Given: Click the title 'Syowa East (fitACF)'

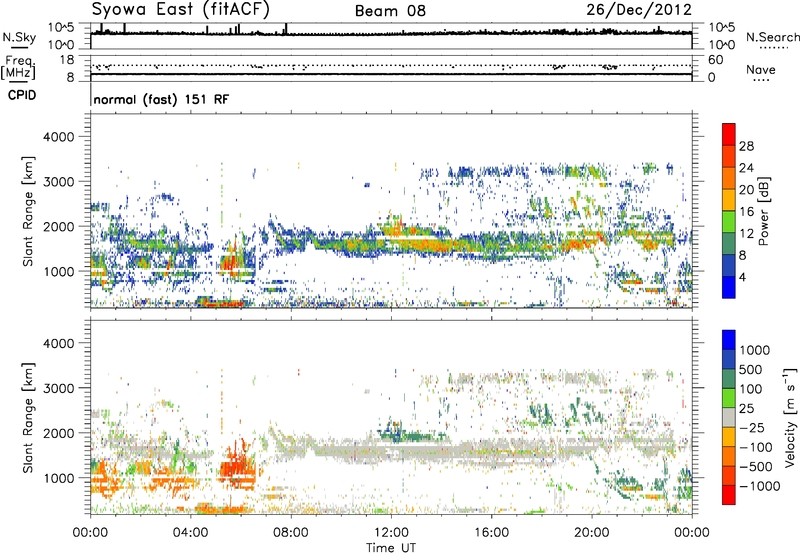Looking at the screenshot, I should click(x=181, y=10).
